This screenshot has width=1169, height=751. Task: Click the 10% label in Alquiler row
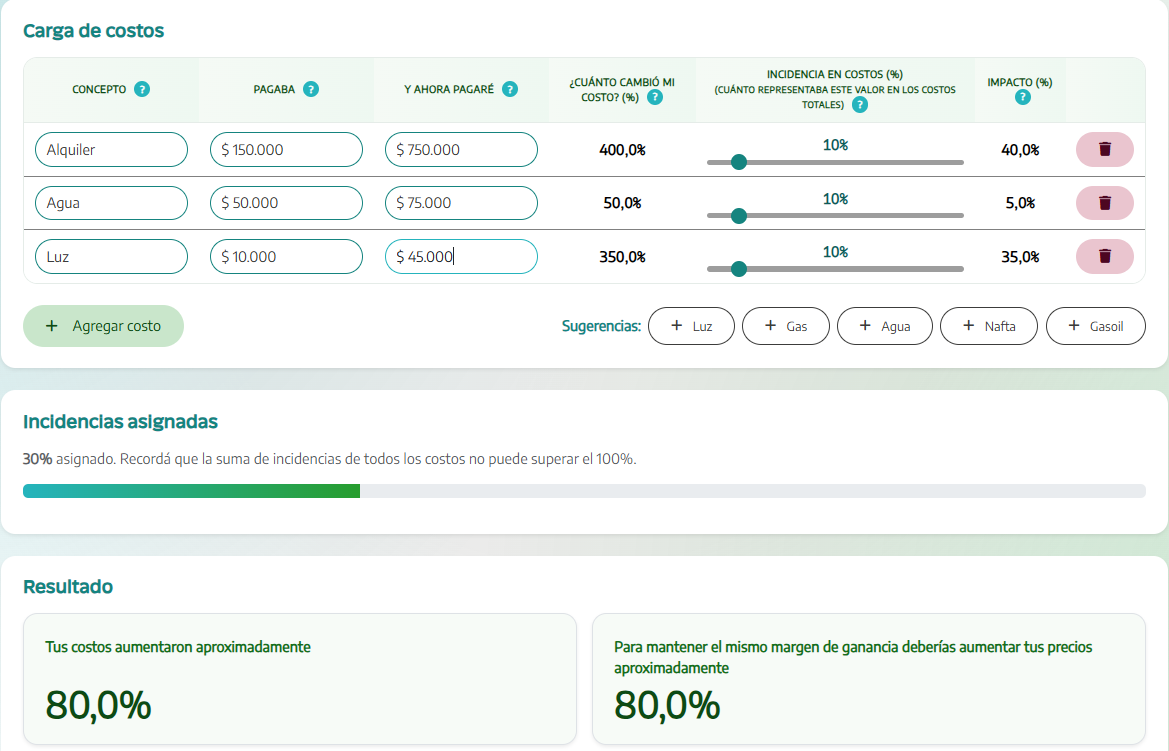(835, 145)
